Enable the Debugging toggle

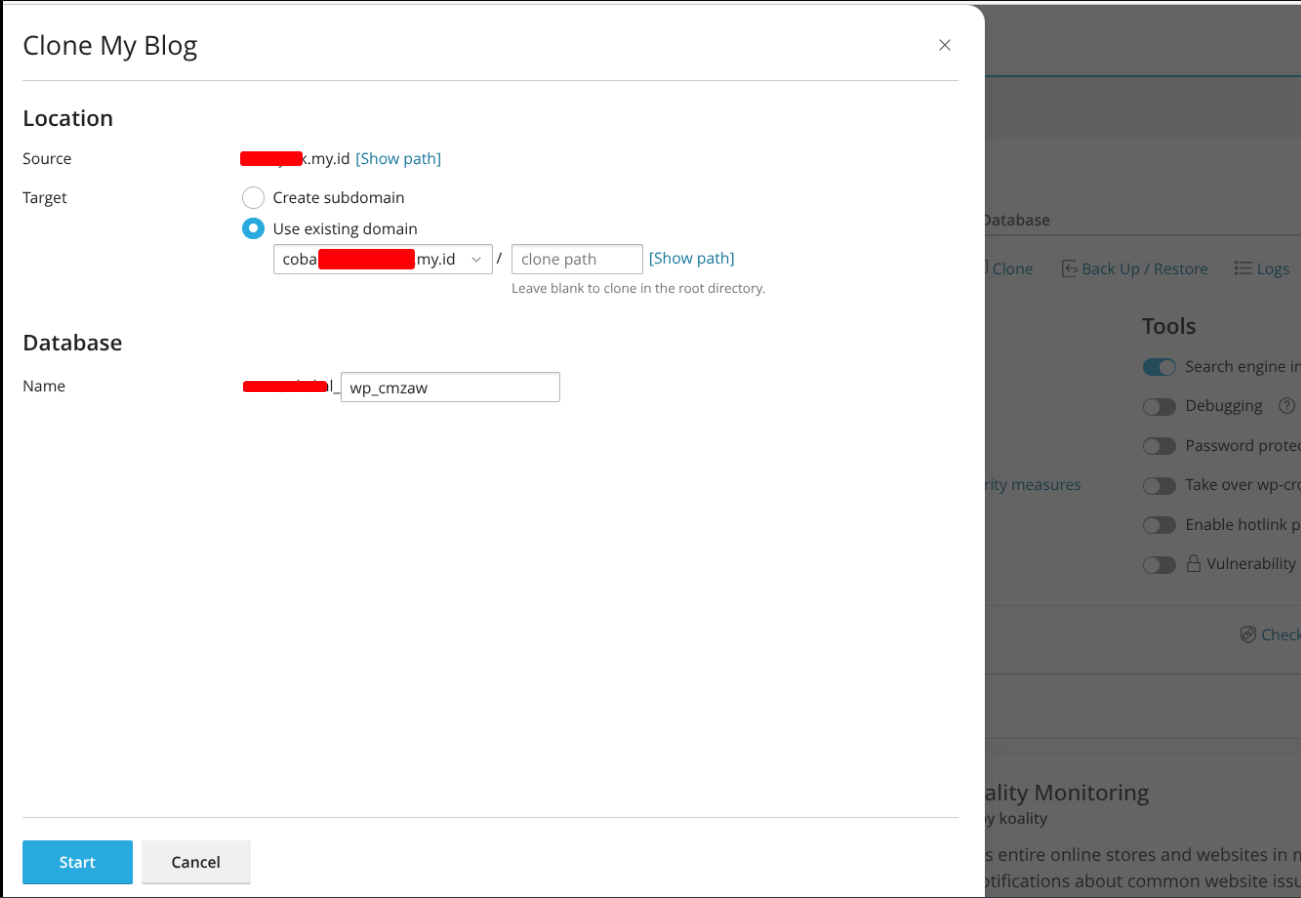coord(1159,407)
